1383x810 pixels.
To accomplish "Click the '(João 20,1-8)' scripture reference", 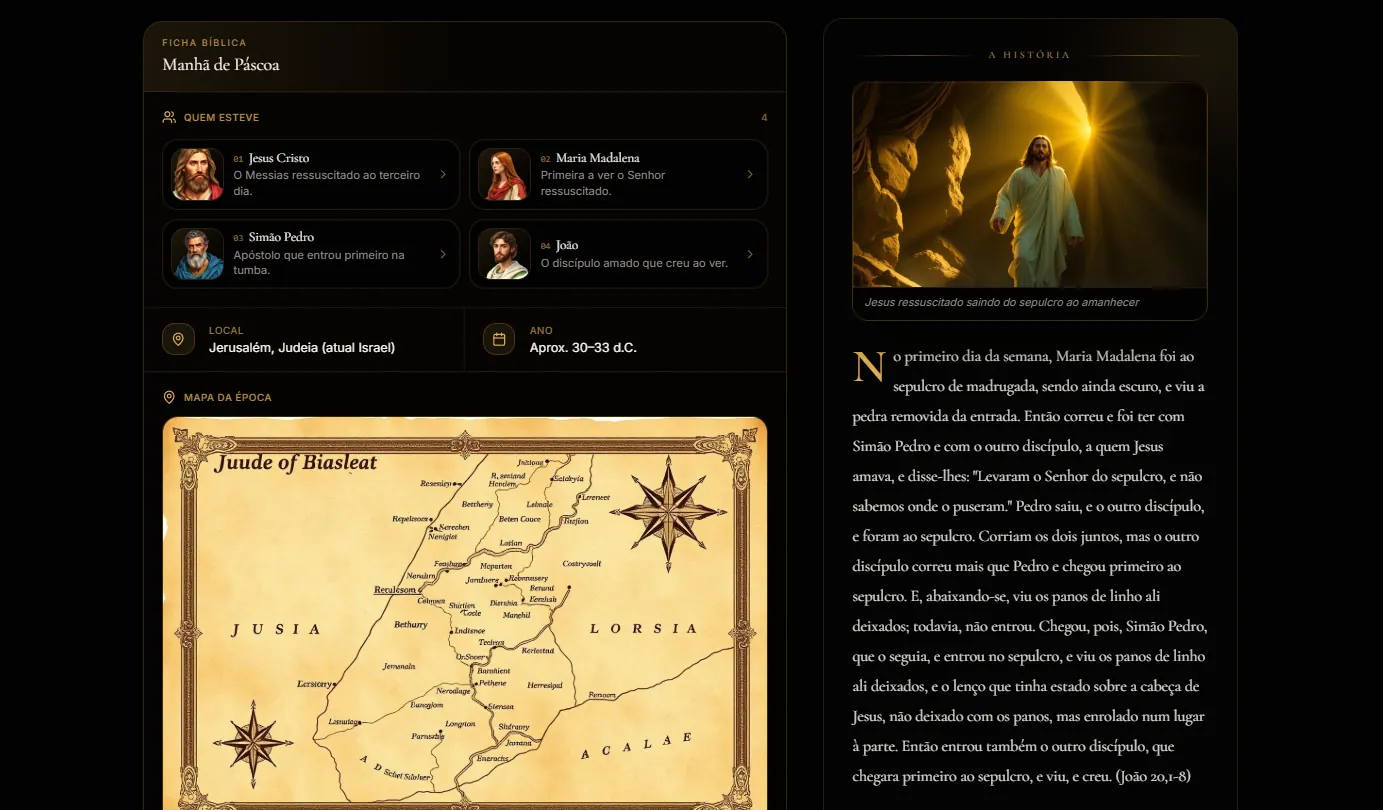I will [x=1153, y=776].
